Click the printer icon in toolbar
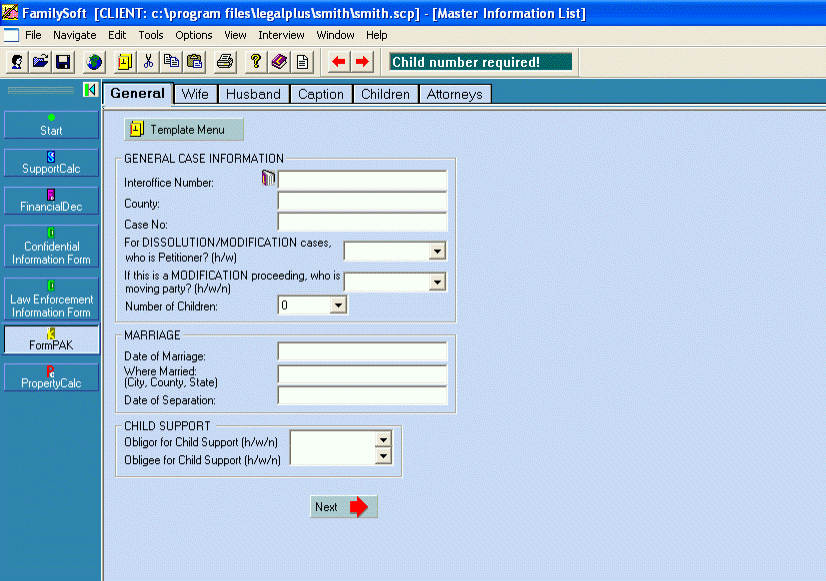Screen dimensions: 826x581 point(225,62)
